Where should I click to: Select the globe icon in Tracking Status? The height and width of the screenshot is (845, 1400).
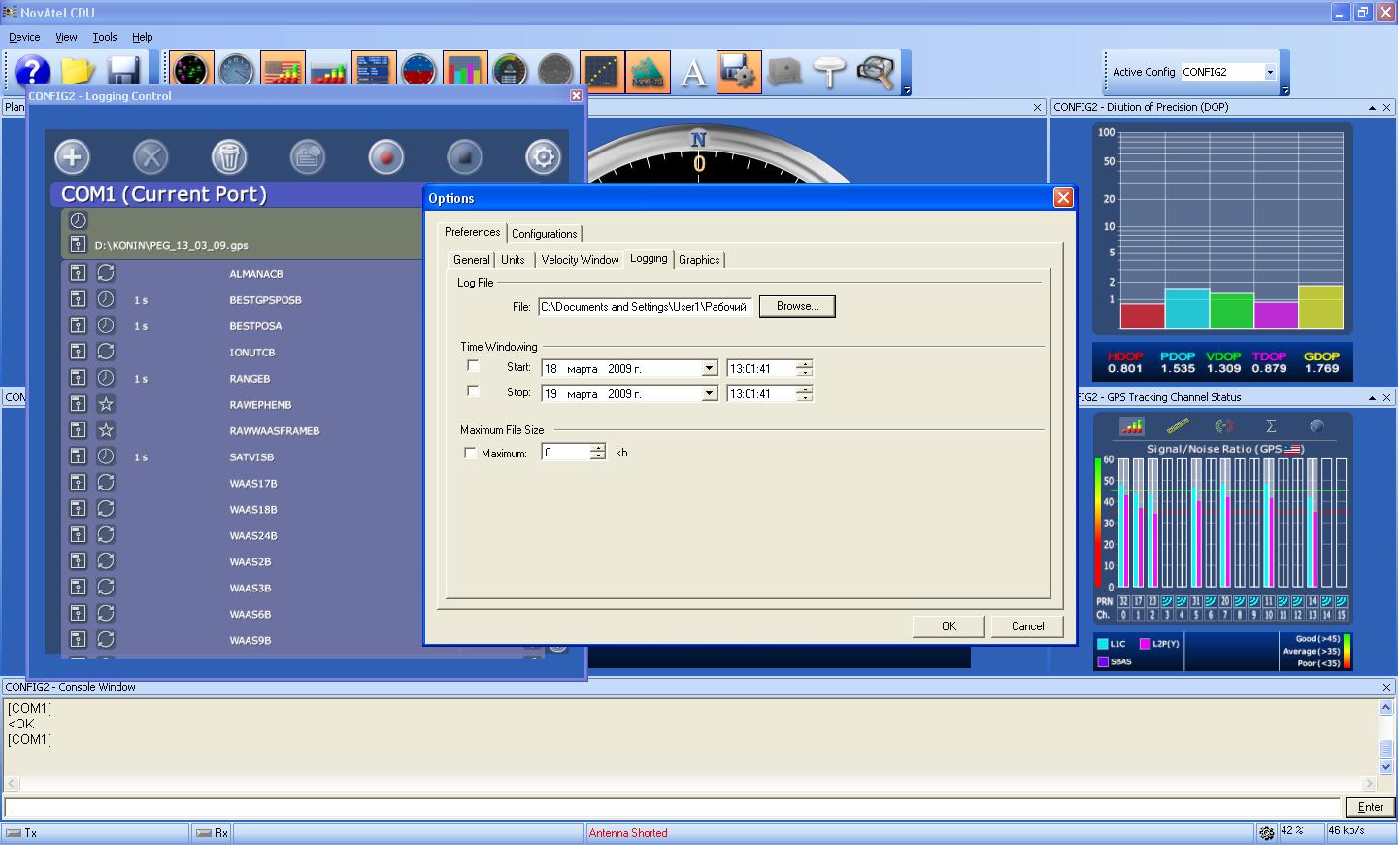1317,426
